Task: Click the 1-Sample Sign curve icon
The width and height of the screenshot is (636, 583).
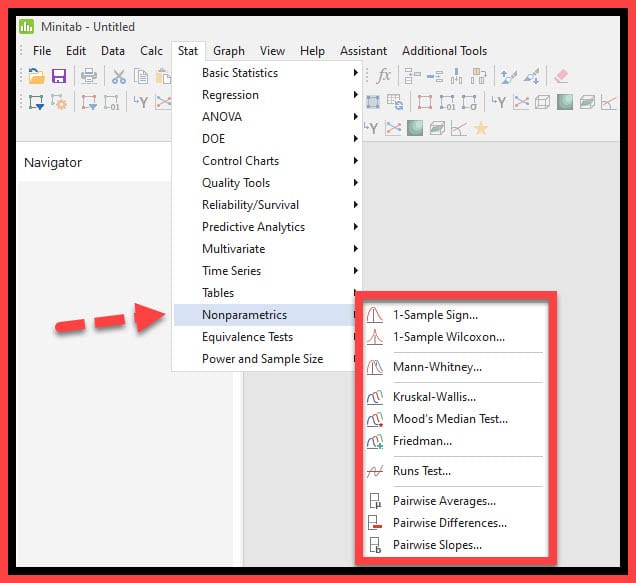Action: (x=374, y=315)
